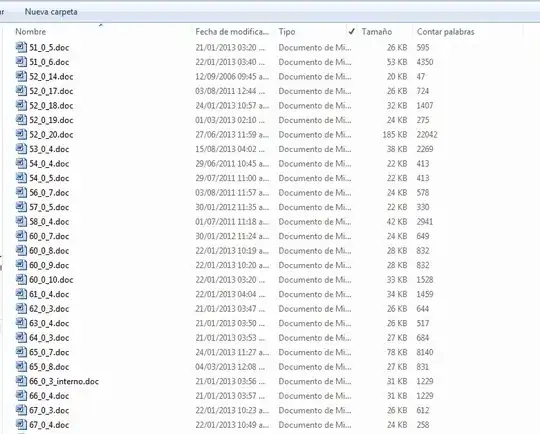Click the word count 22042
This screenshot has height=434, width=540.
click(x=427, y=134)
